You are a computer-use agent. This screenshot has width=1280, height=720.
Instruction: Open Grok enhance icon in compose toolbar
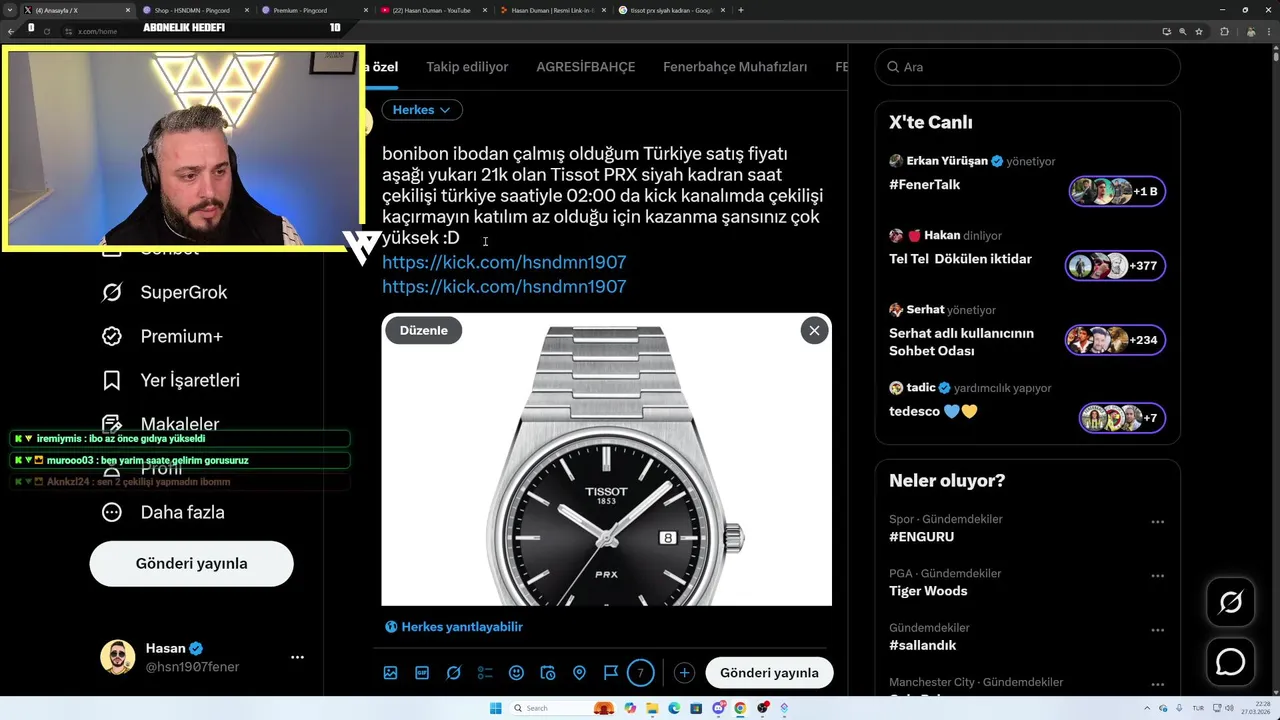[453, 673]
